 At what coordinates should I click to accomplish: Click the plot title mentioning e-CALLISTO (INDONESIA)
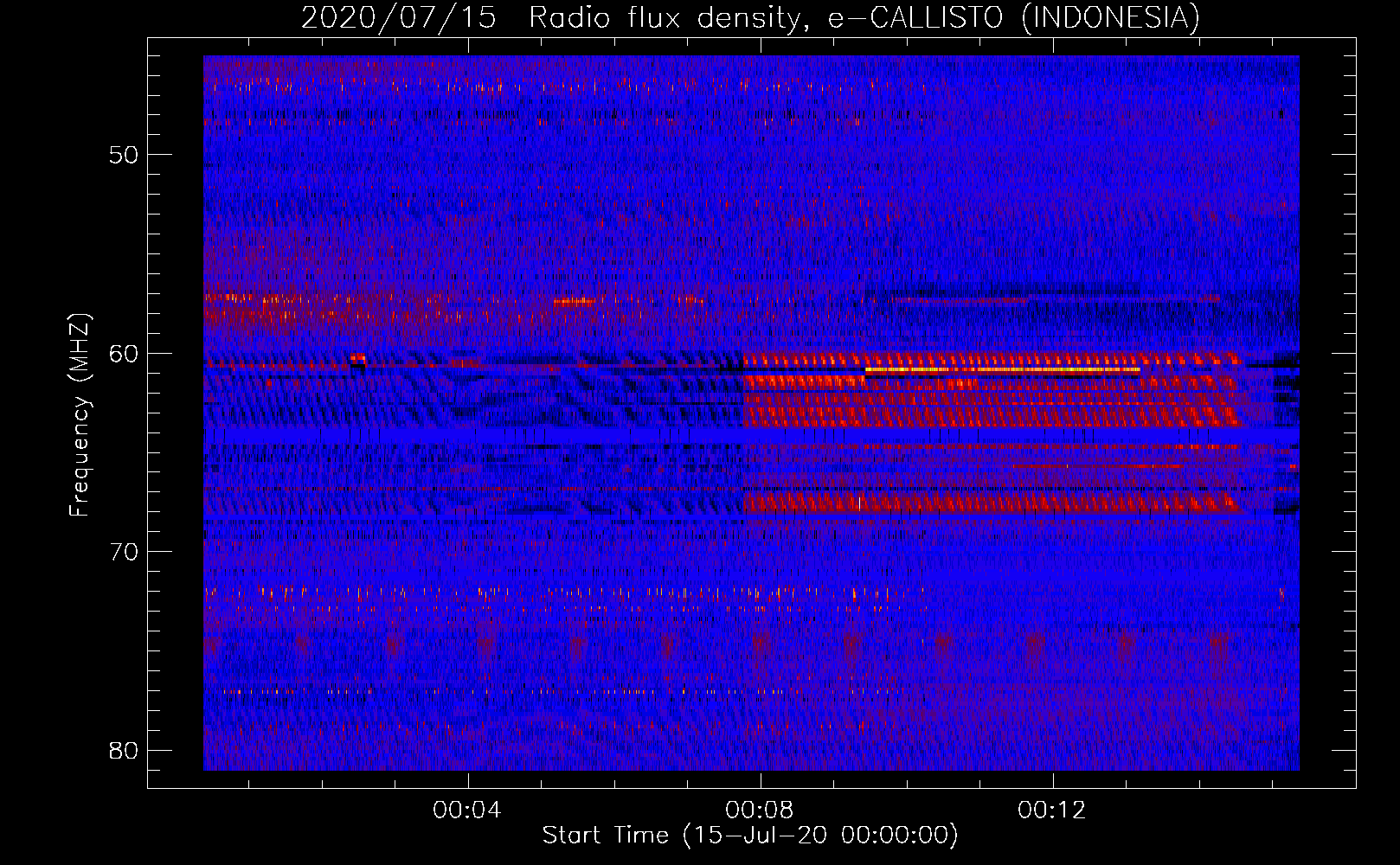(x=750, y=17)
